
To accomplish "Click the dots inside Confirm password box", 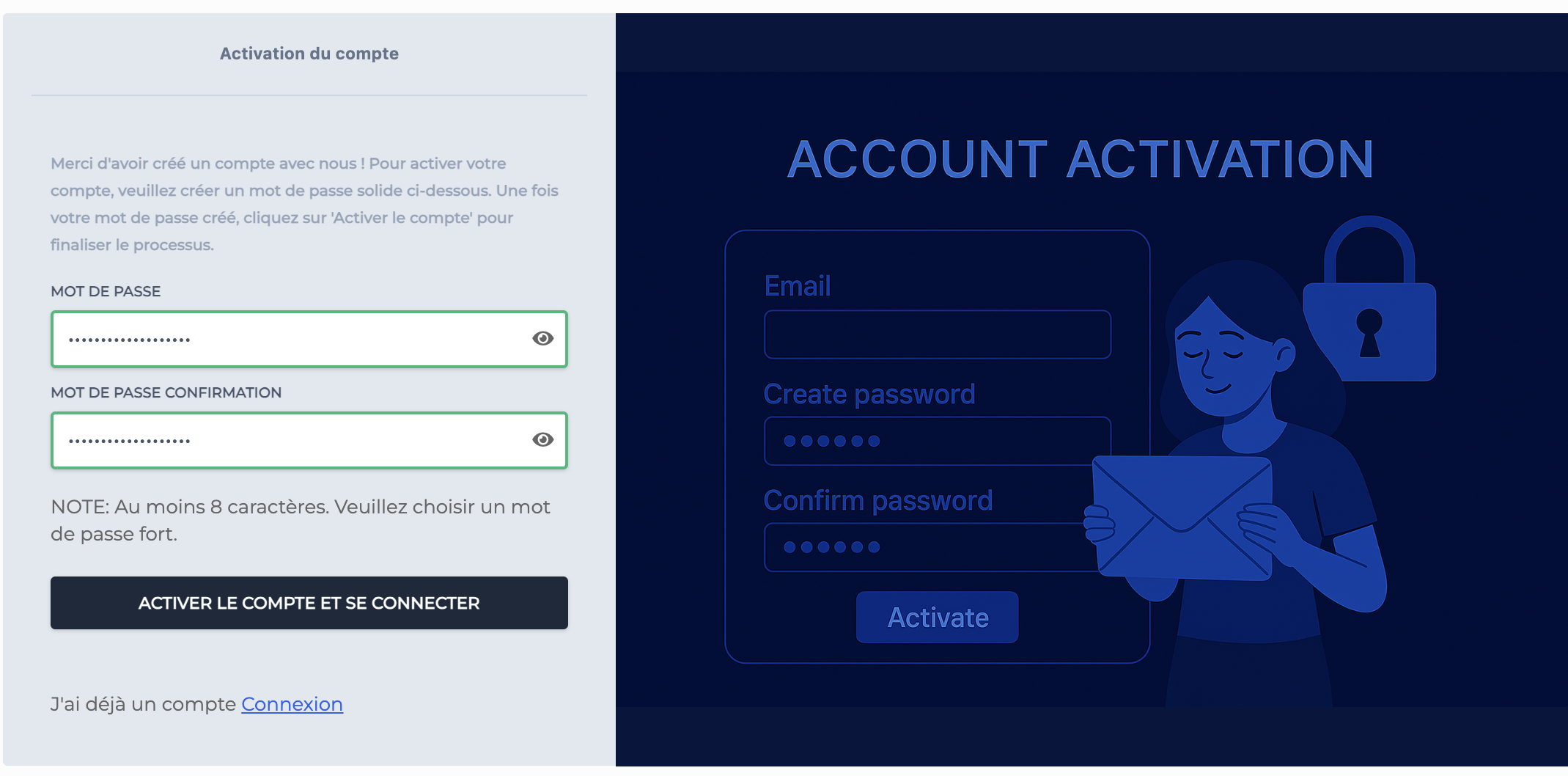I will click(831, 546).
